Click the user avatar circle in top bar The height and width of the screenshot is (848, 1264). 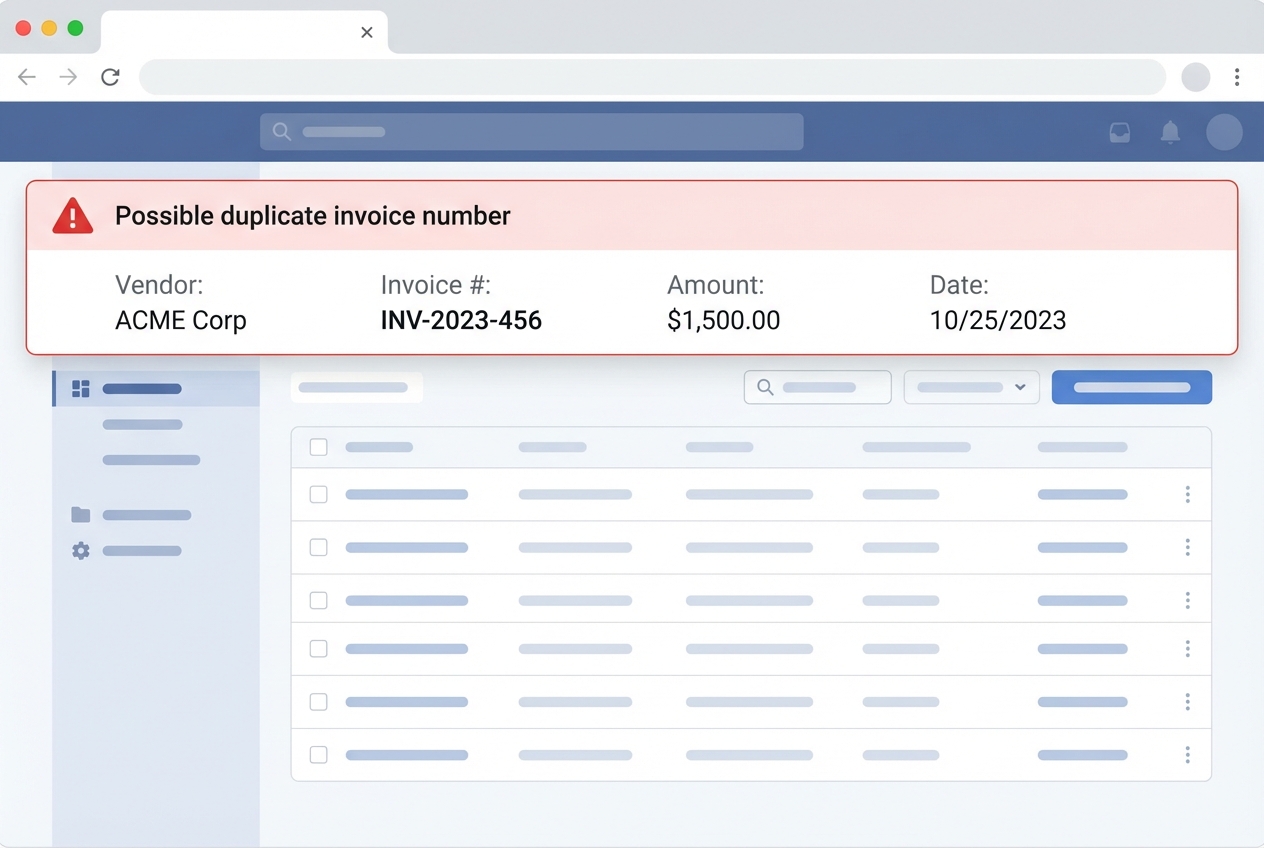pos(1224,131)
